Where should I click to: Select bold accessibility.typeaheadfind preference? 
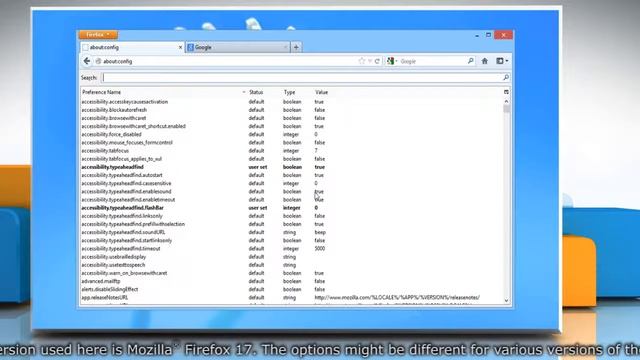[291, 167]
